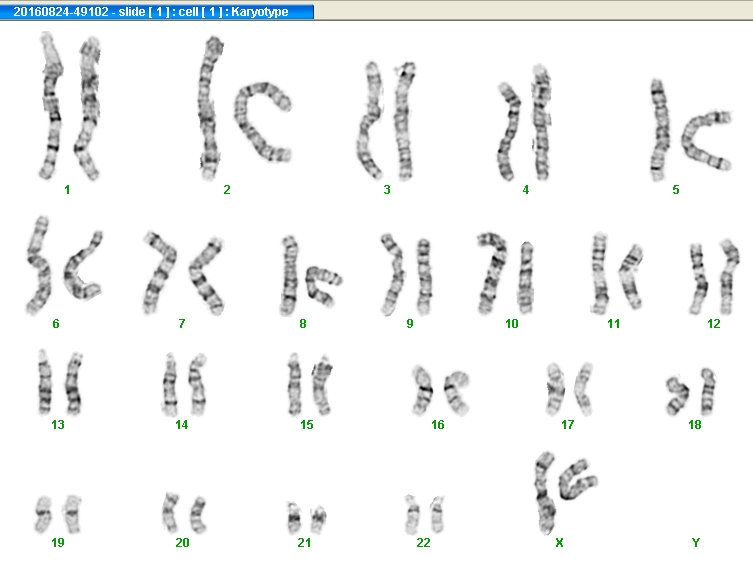
Task: Select the chromosome 9 pair image
Action: (406, 275)
